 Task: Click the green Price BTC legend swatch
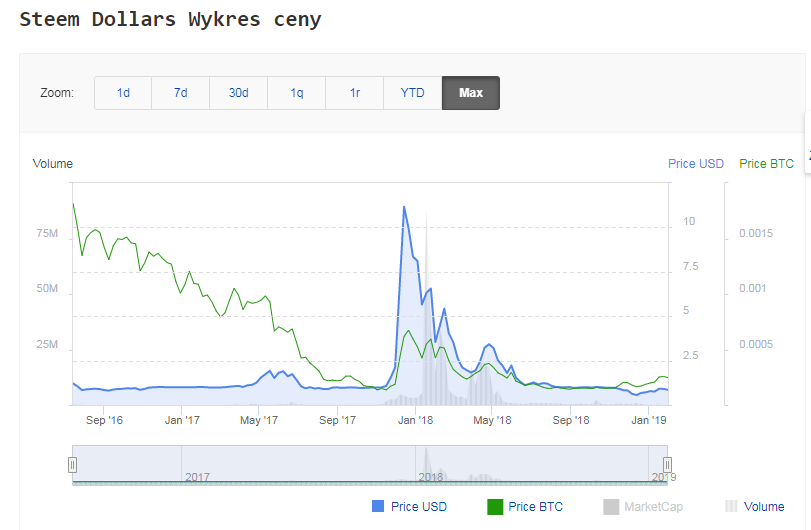click(495, 507)
